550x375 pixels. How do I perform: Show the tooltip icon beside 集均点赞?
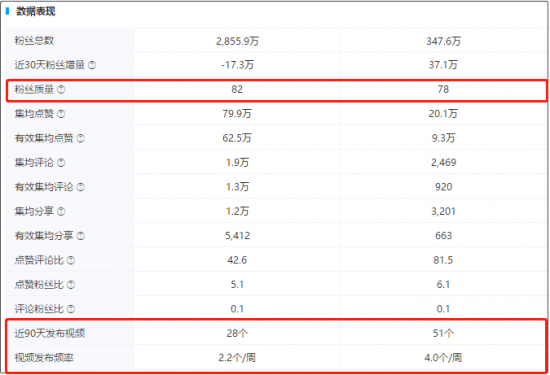[x=61, y=114]
